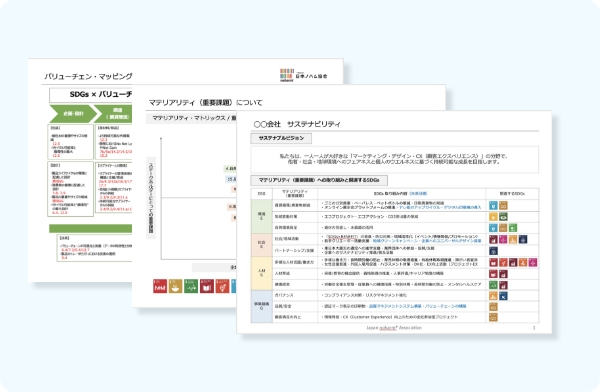Screen dimensions: 600x392
Task: Click the 環境 E category cell
Action: point(262,216)
